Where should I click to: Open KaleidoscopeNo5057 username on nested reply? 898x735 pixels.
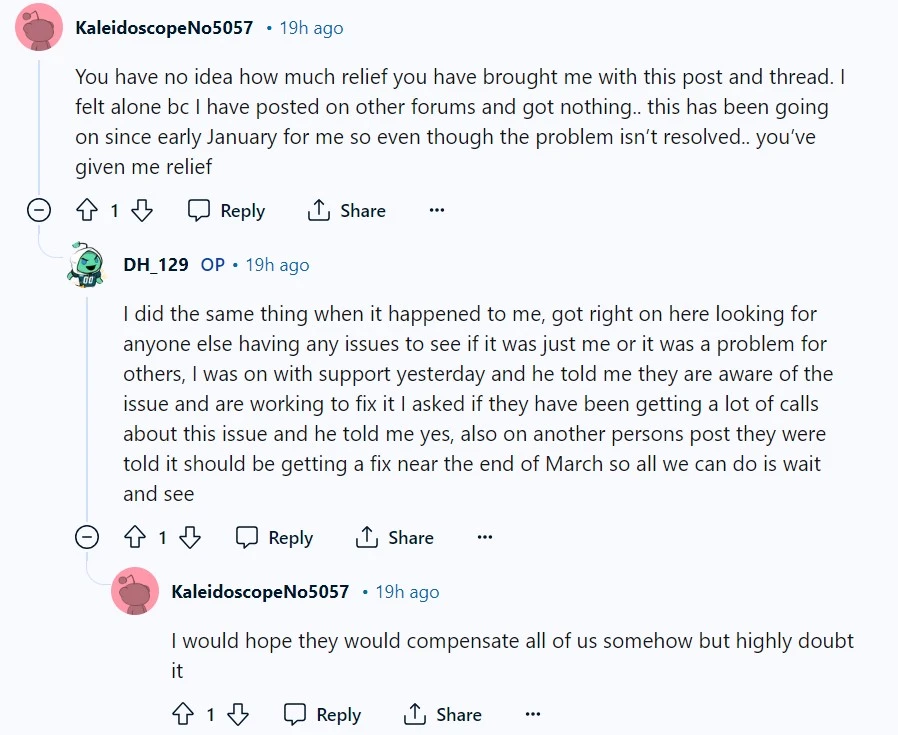click(x=260, y=592)
